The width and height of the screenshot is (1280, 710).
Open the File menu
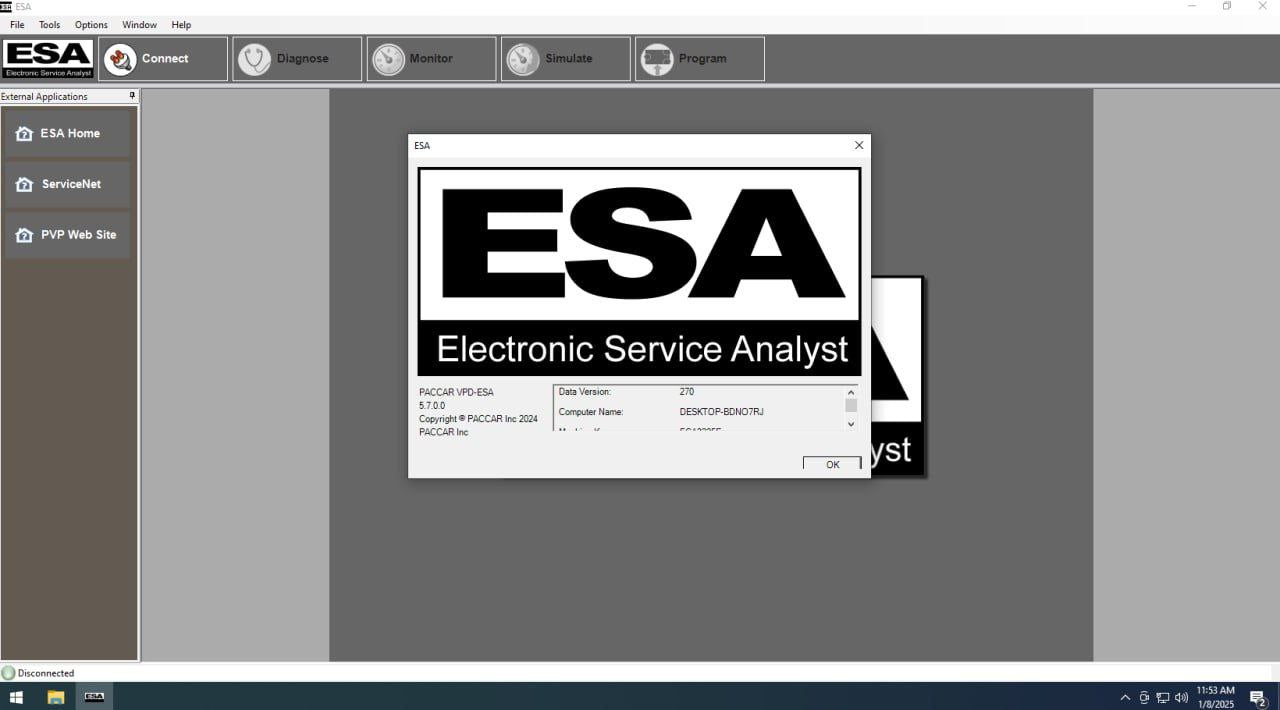point(17,25)
